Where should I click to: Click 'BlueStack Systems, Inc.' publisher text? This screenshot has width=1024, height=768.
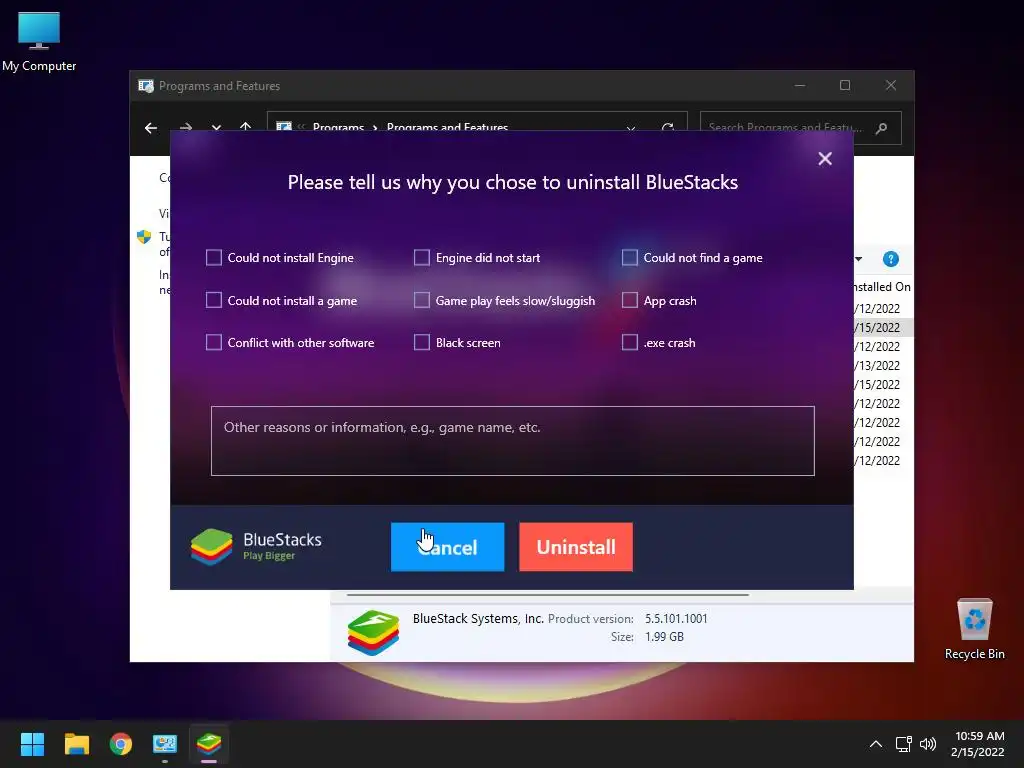tap(478, 618)
